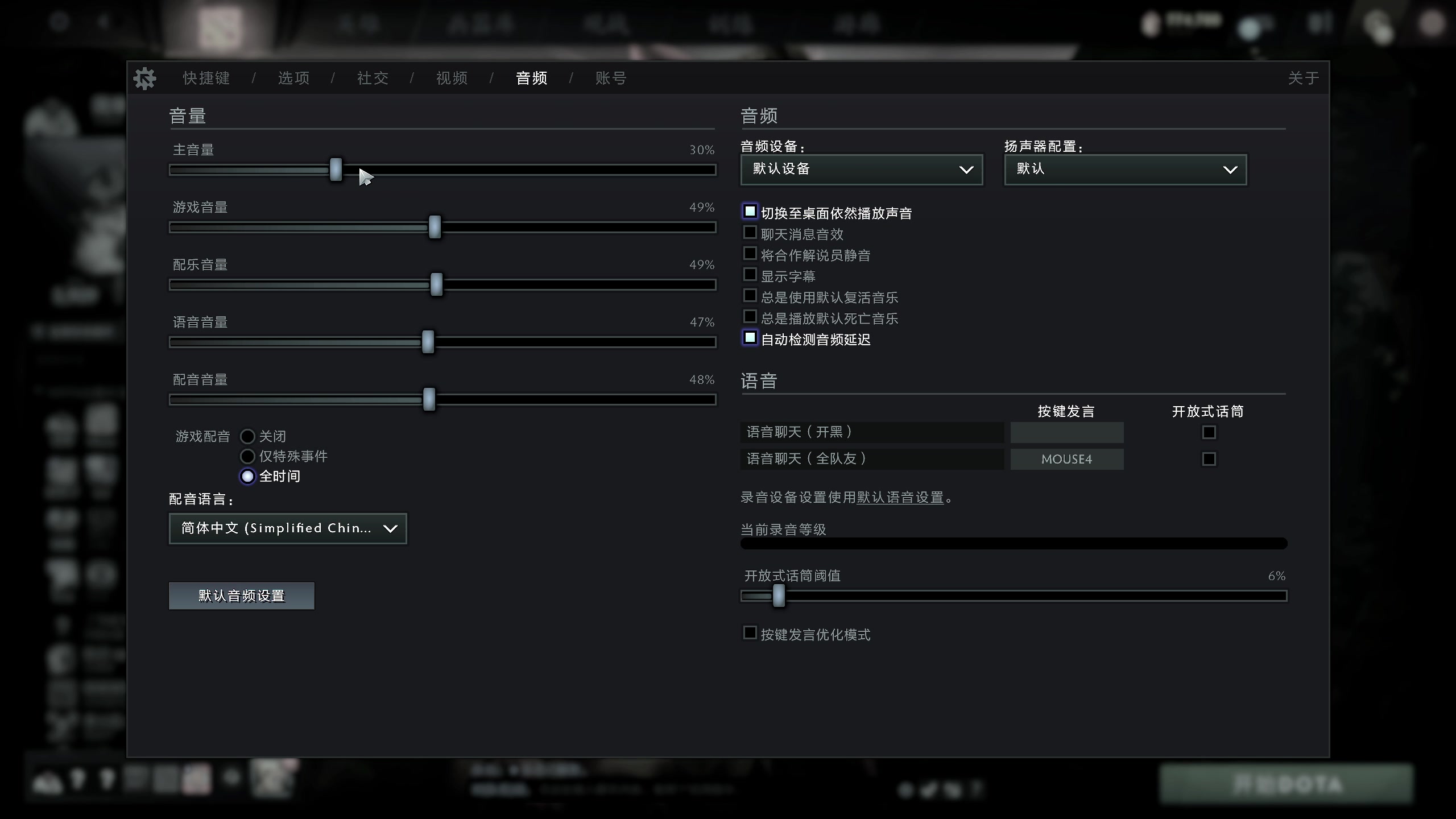Open the 扬声器配置 dropdown
1456x819 pixels.
1124,169
